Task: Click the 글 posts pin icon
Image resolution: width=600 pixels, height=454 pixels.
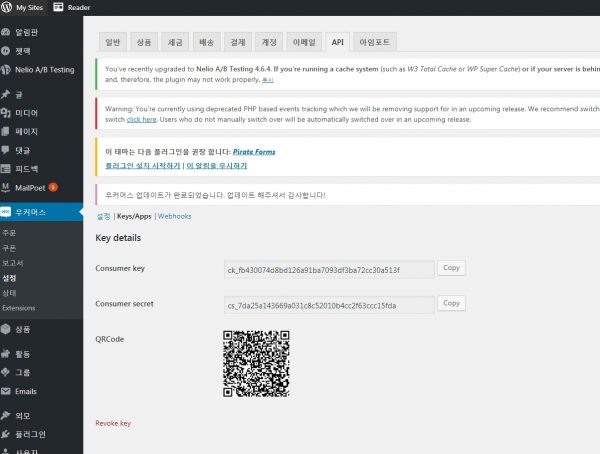Action: 5,94
